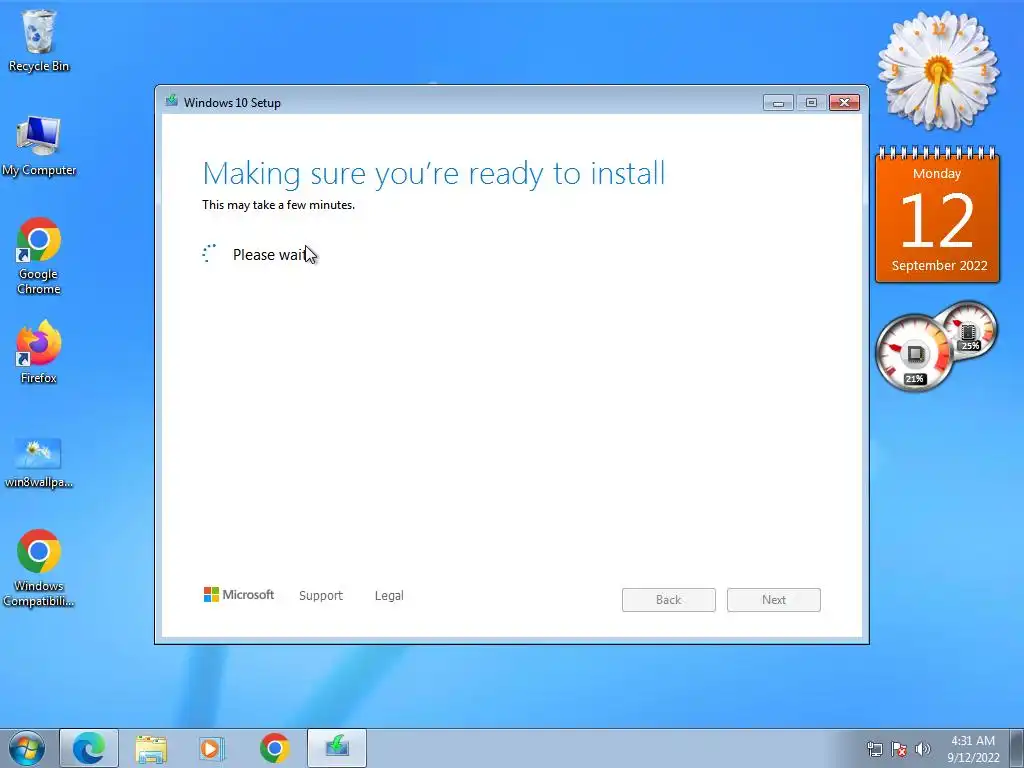Click the 'This may take a few minutes.' text
Viewport: 1024px width, 768px height.
pyautogui.click(x=278, y=205)
